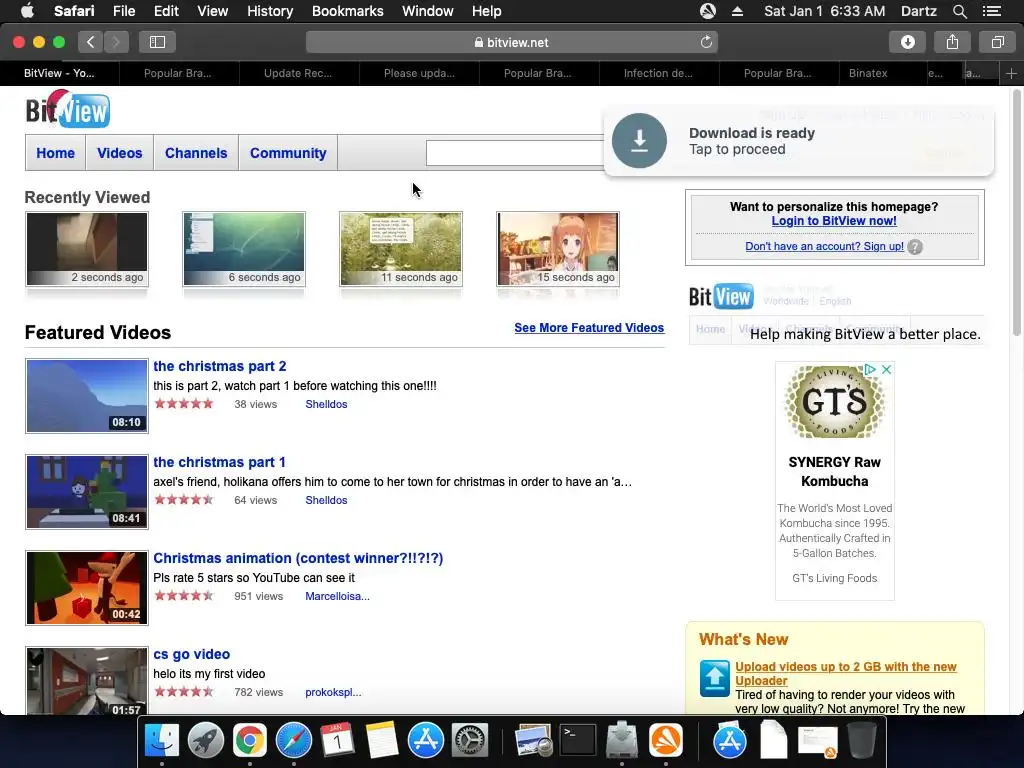Go back with Safari's back arrow
This screenshot has width=1024, height=768.
click(91, 42)
